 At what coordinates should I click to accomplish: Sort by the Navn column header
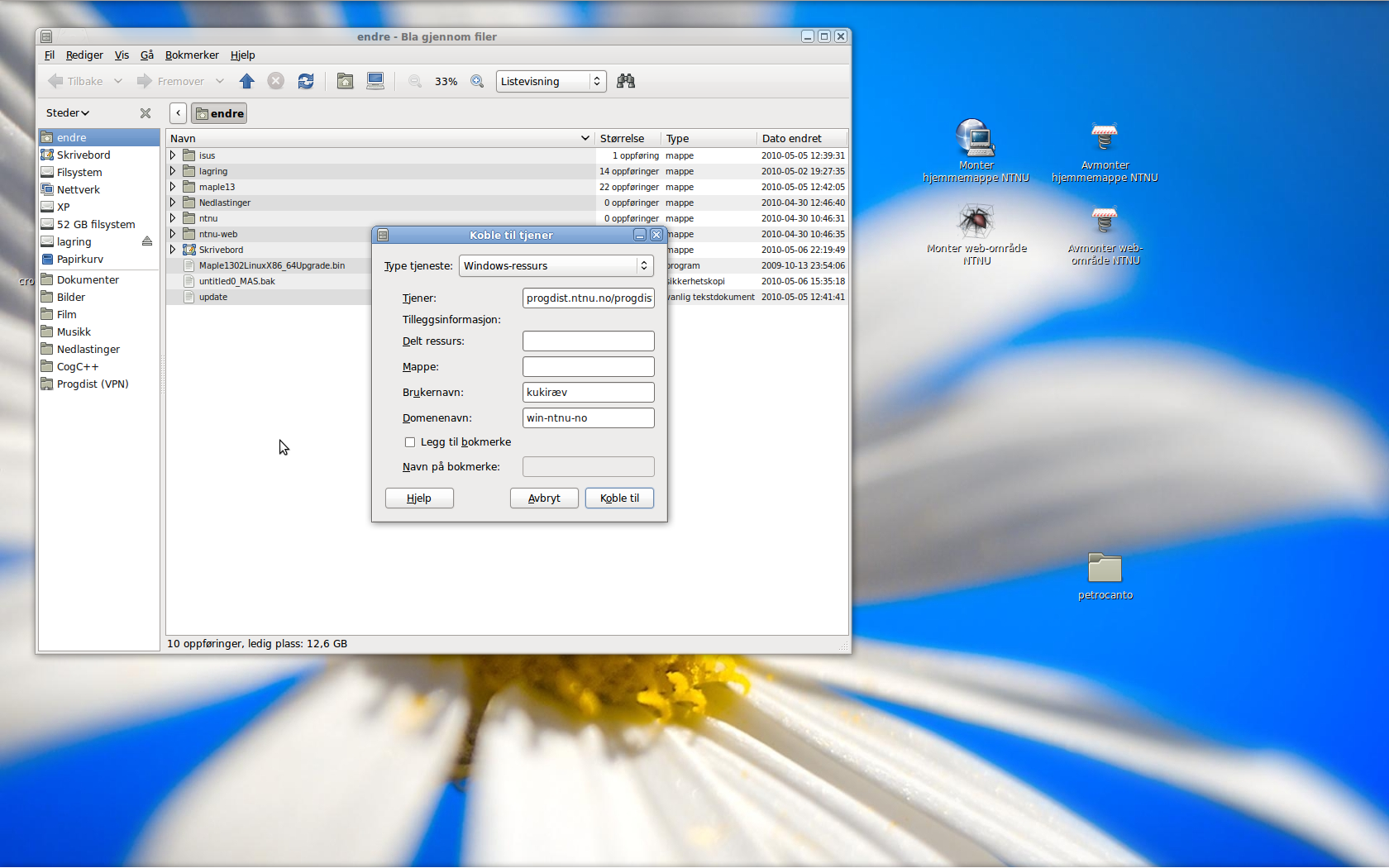click(380, 138)
